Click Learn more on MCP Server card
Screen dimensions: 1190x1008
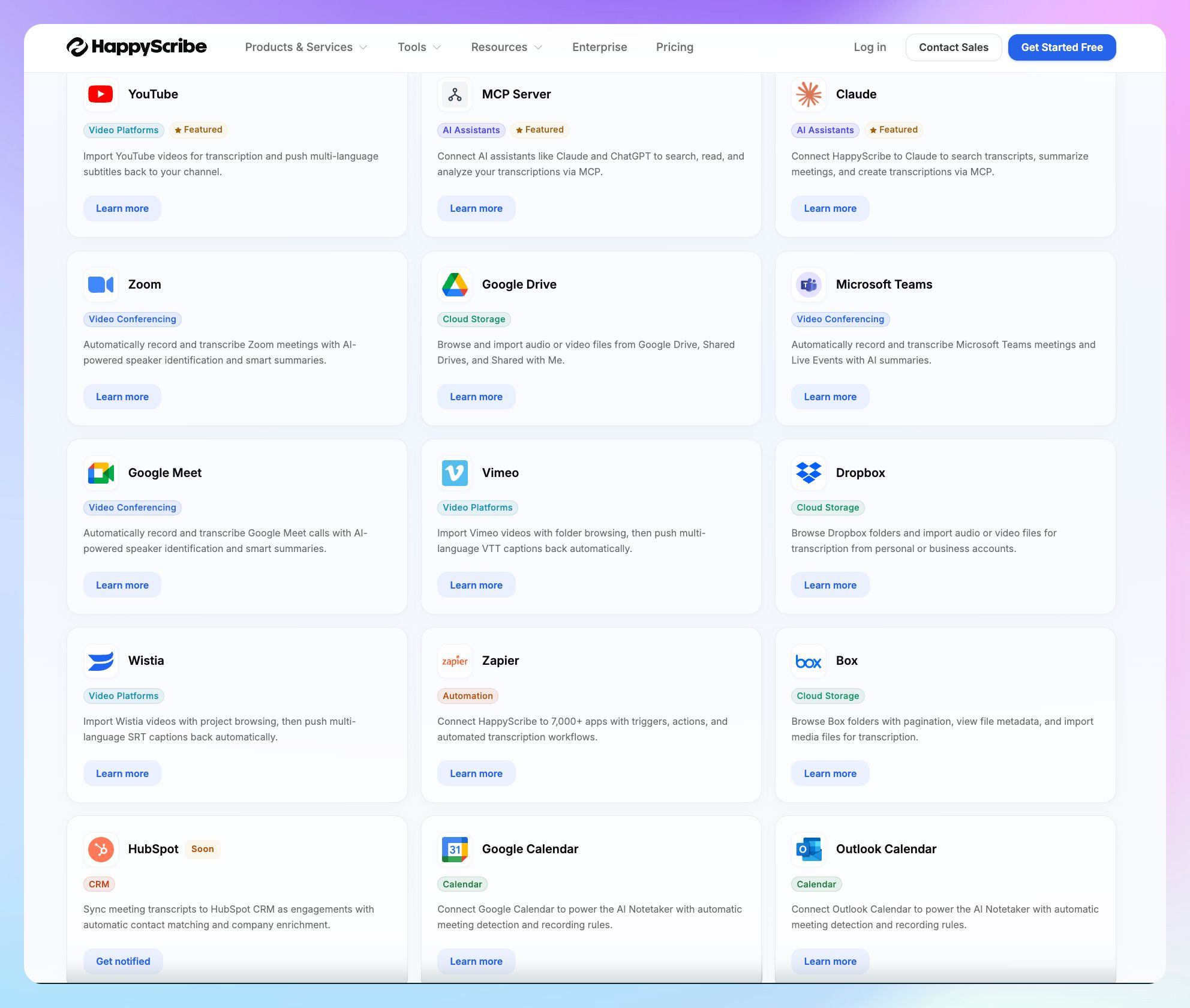[476, 208]
